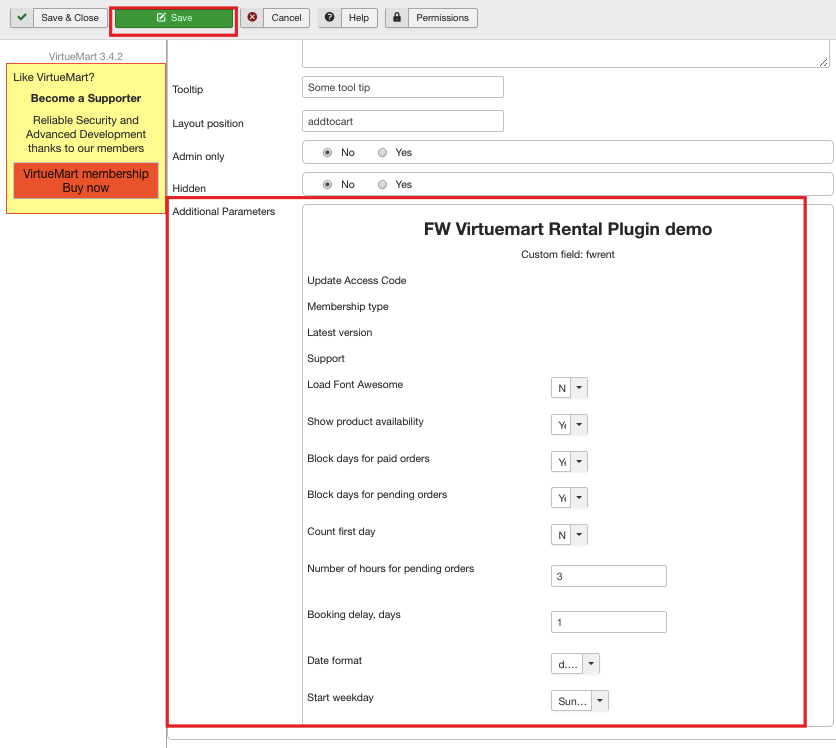Select 'Yes' for Hidden
Image resolution: width=836 pixels, height=748 pixels.
point(383,185)
